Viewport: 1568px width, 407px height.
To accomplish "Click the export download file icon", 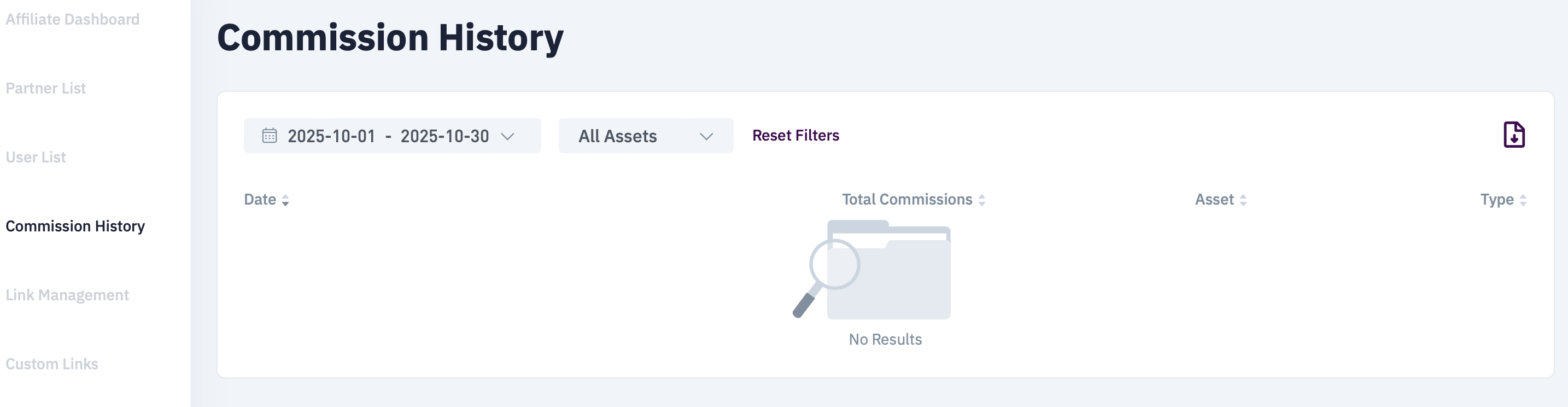I will coord(1514,135).
